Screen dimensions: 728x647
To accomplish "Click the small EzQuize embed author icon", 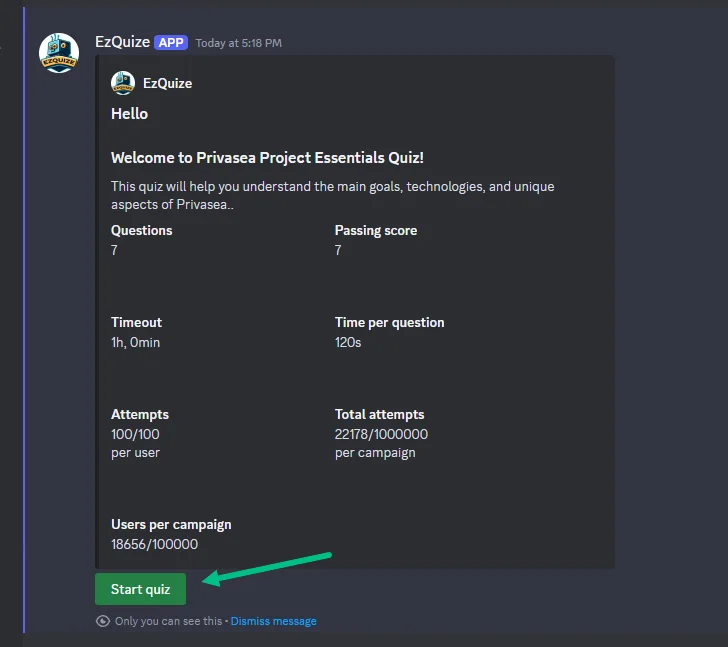I will tap(123, 83).
